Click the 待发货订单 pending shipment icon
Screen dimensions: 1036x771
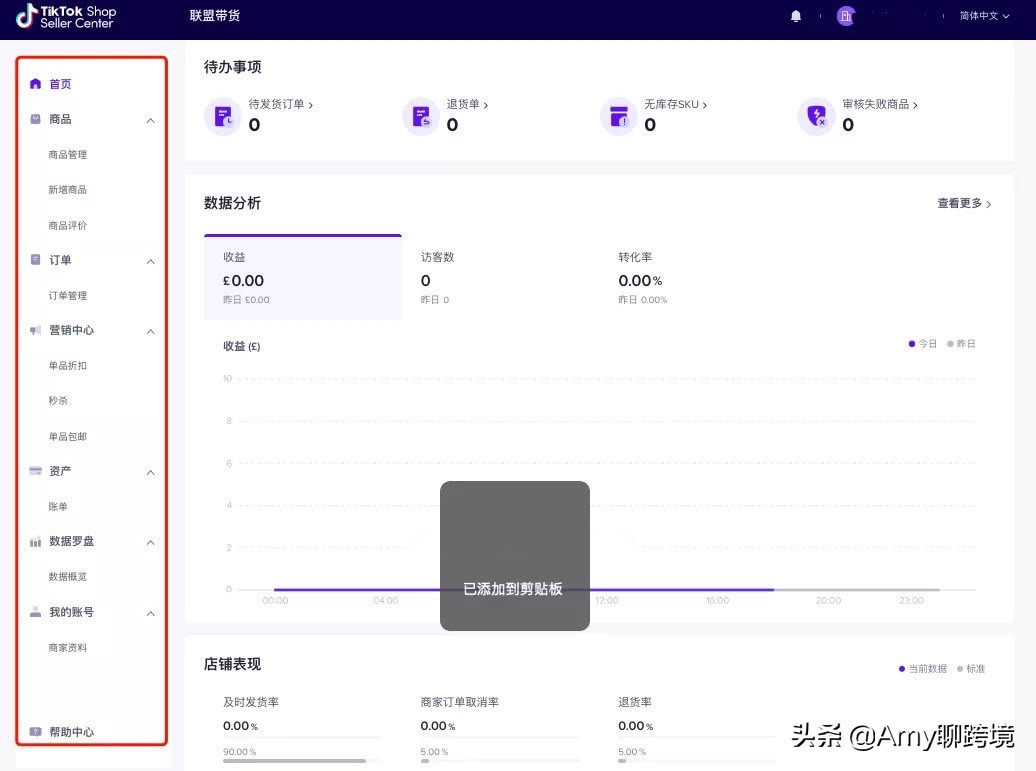point(222,115)
